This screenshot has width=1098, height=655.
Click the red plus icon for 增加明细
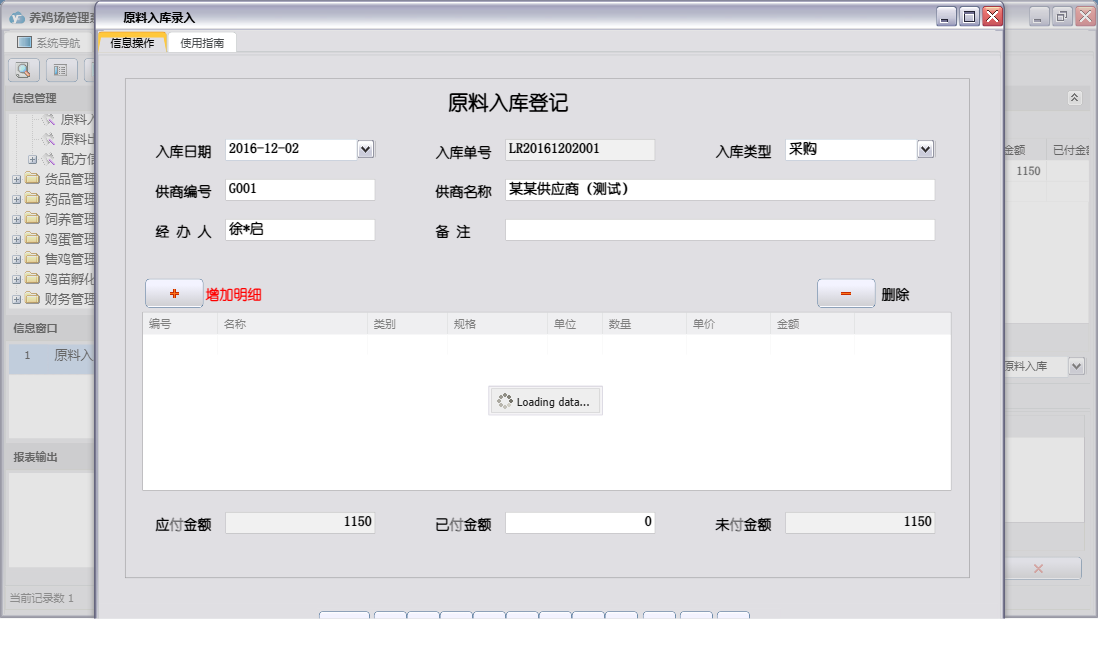[172, 293]
